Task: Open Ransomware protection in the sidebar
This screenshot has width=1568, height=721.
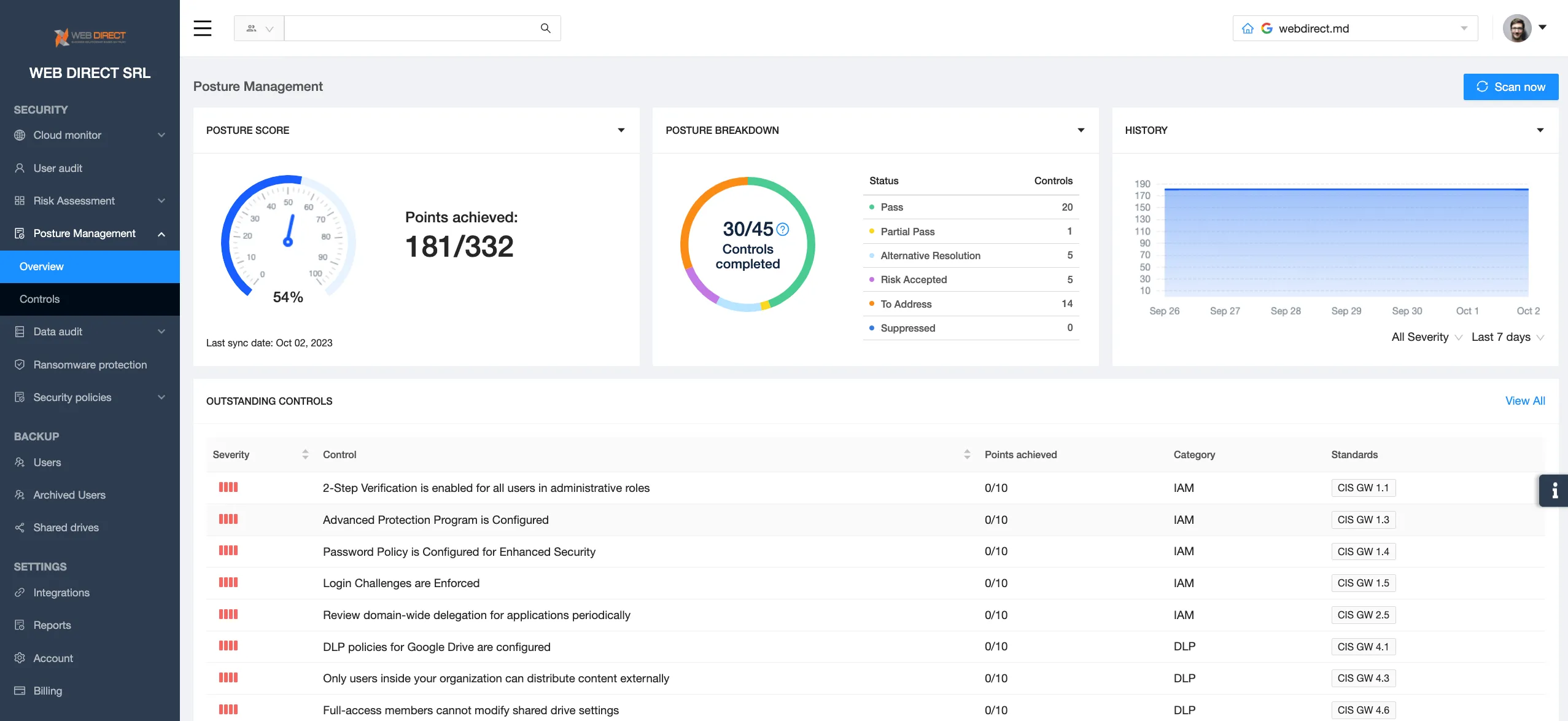Action: pos(90,365)
